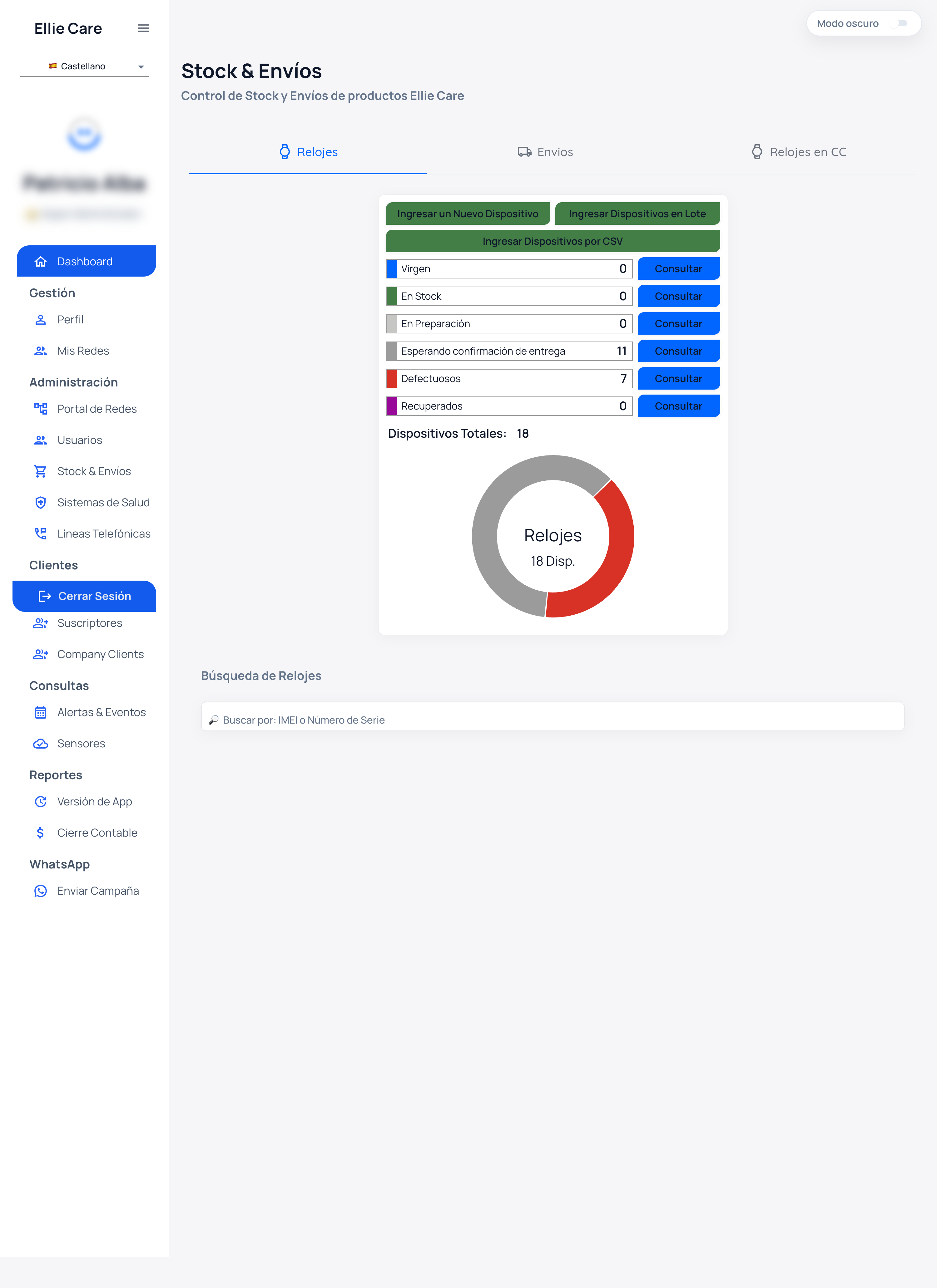Click the magnifier icon in the search field

point(214,720)
